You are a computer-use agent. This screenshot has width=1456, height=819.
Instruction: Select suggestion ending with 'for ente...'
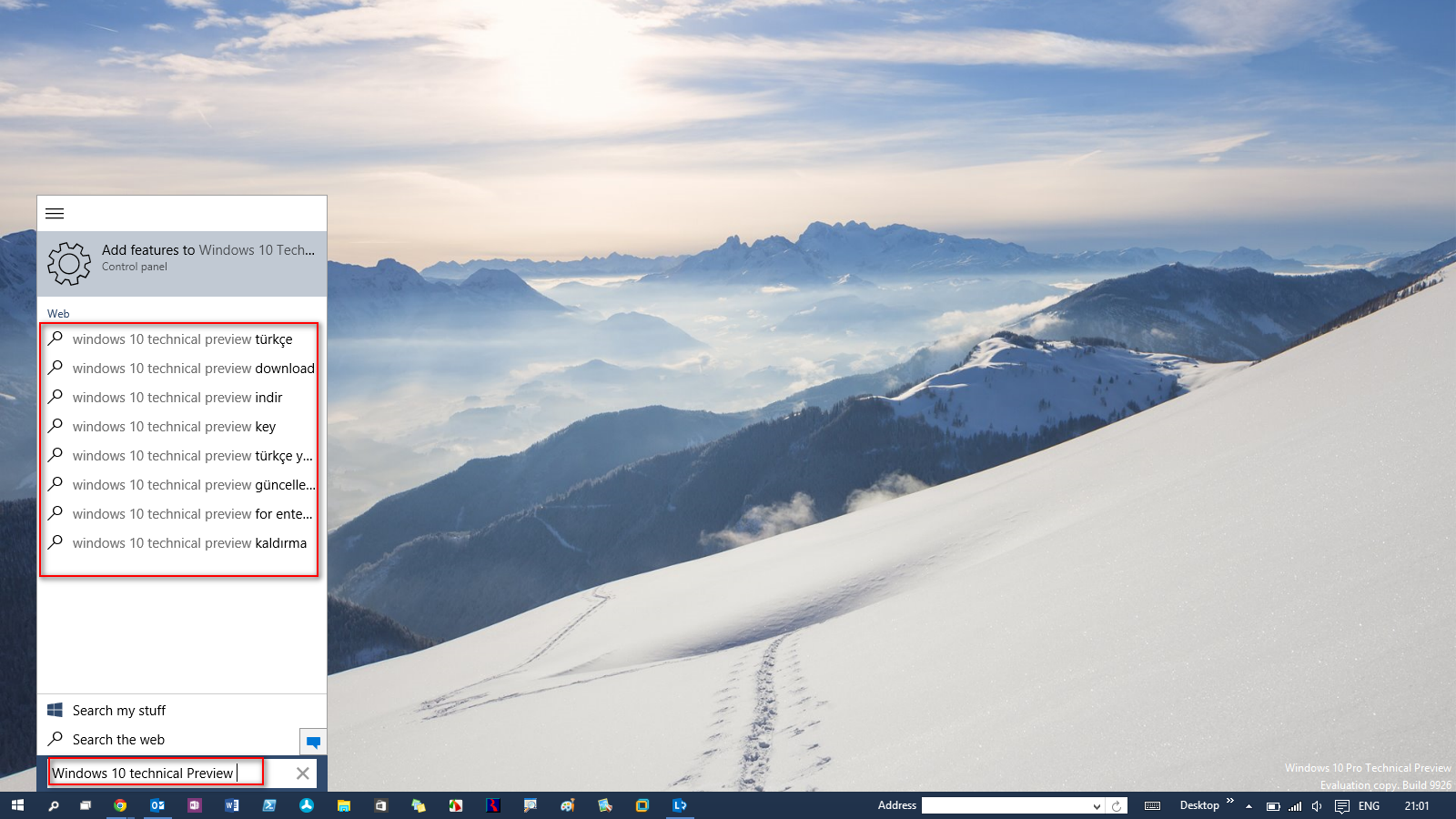182,514
